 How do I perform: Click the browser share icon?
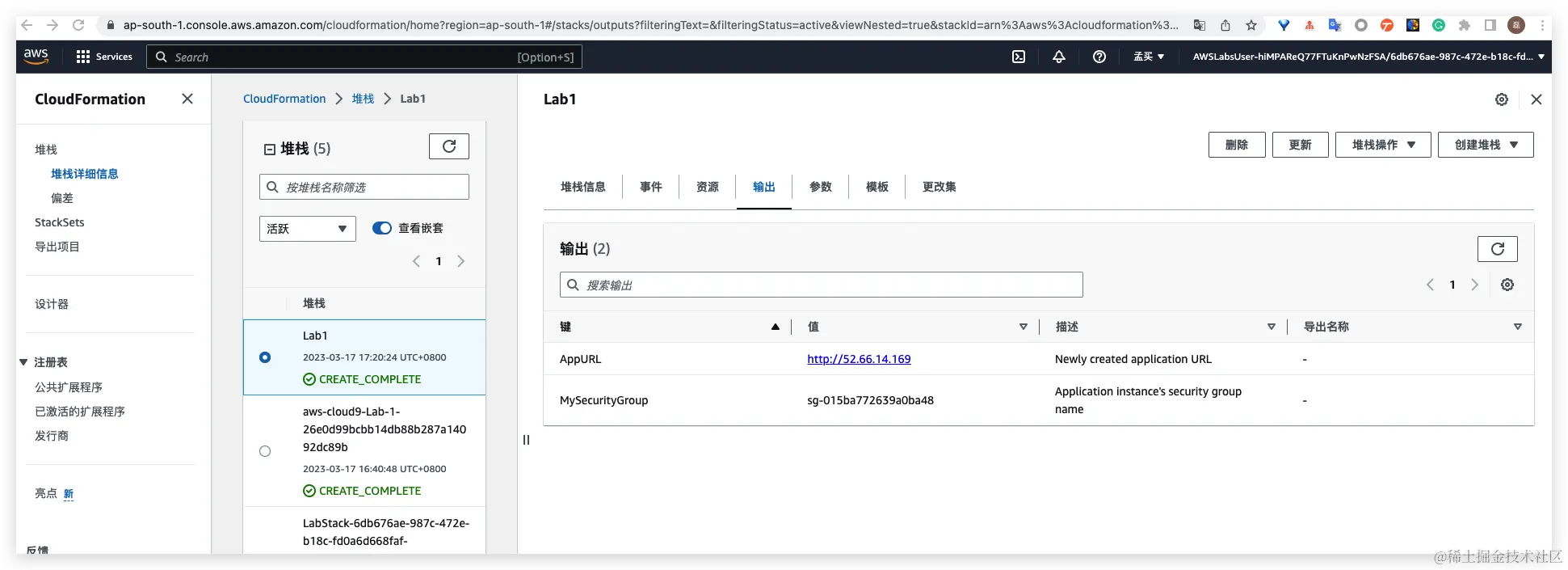(1225, 25)
